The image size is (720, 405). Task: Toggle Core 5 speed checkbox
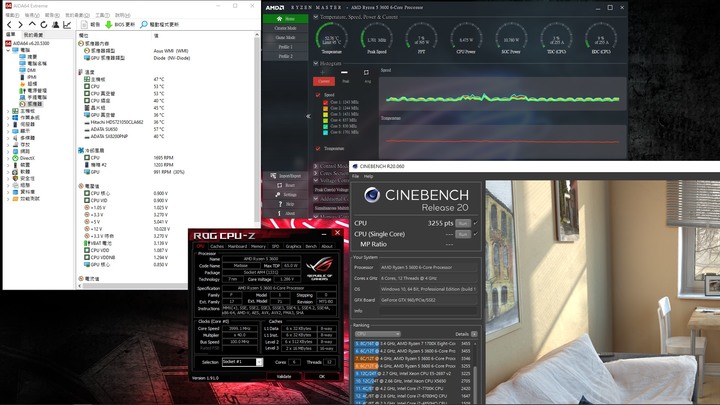point(326,126)
